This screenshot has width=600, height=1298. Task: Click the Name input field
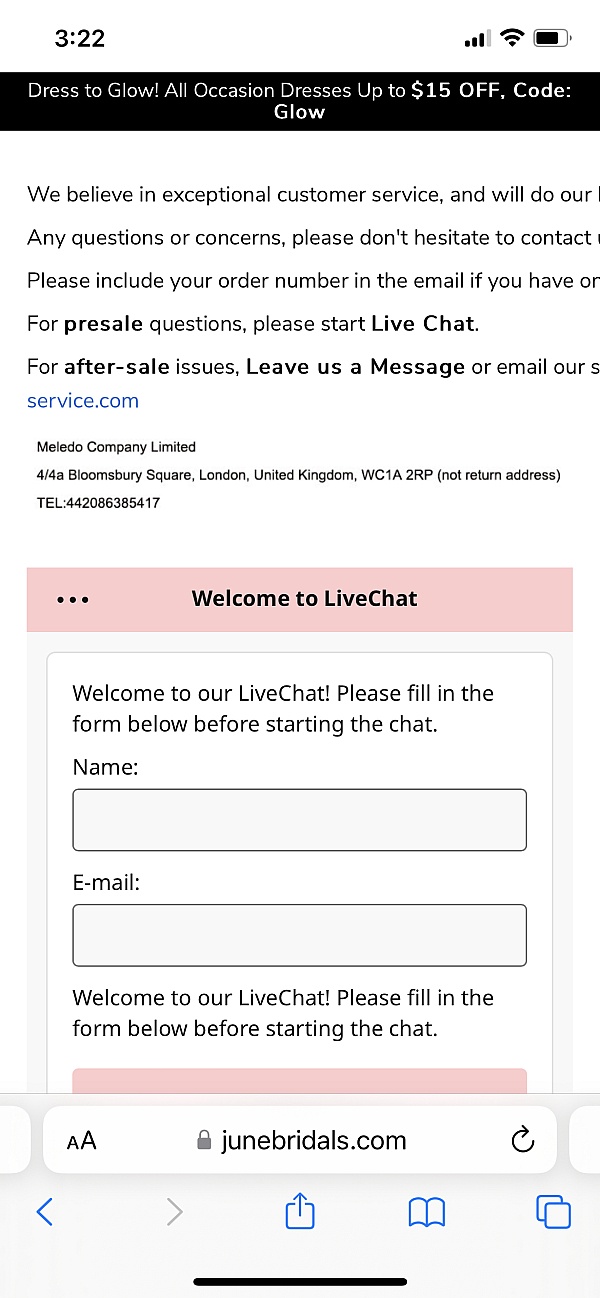(299, 820)
